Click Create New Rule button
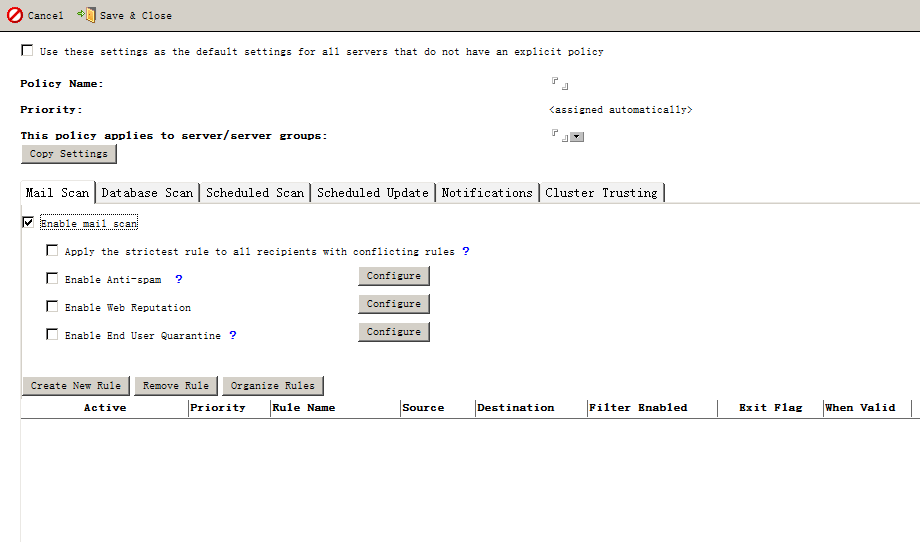The height and width of the screenshot is (542, 920). [x=76, y=386]
